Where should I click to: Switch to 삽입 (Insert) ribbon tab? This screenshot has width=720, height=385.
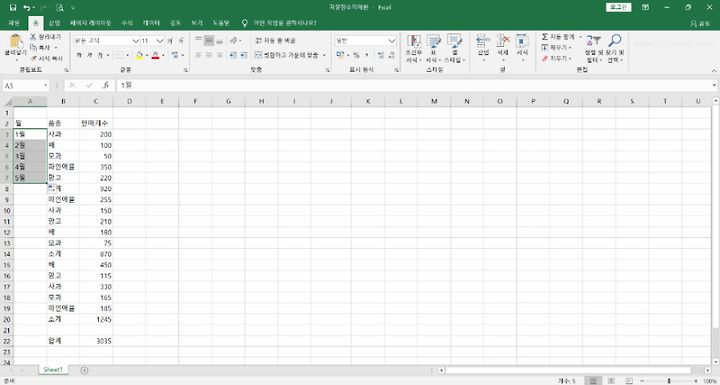(x=55, y=23)
